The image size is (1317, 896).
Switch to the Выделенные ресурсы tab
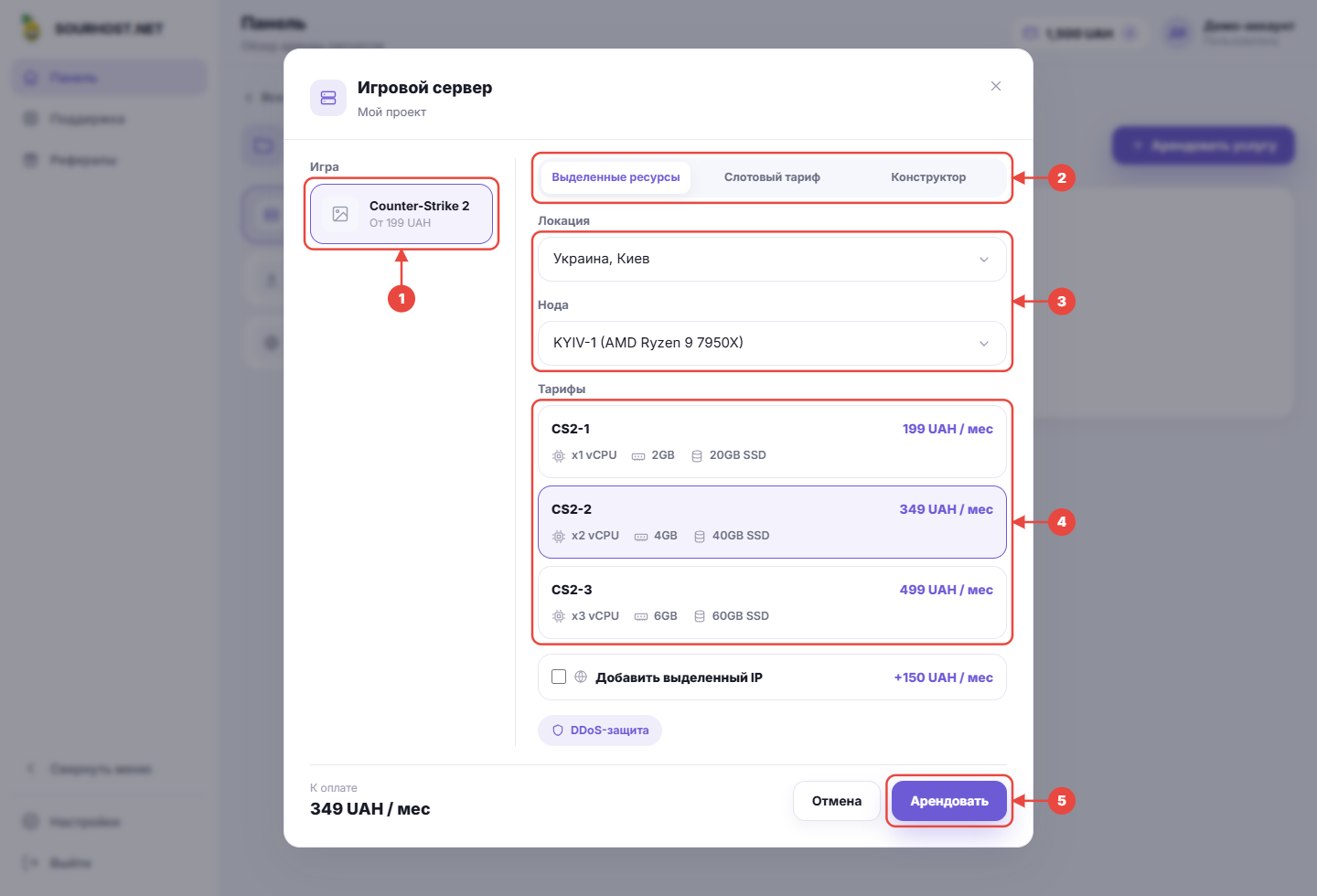pos(616,177)
